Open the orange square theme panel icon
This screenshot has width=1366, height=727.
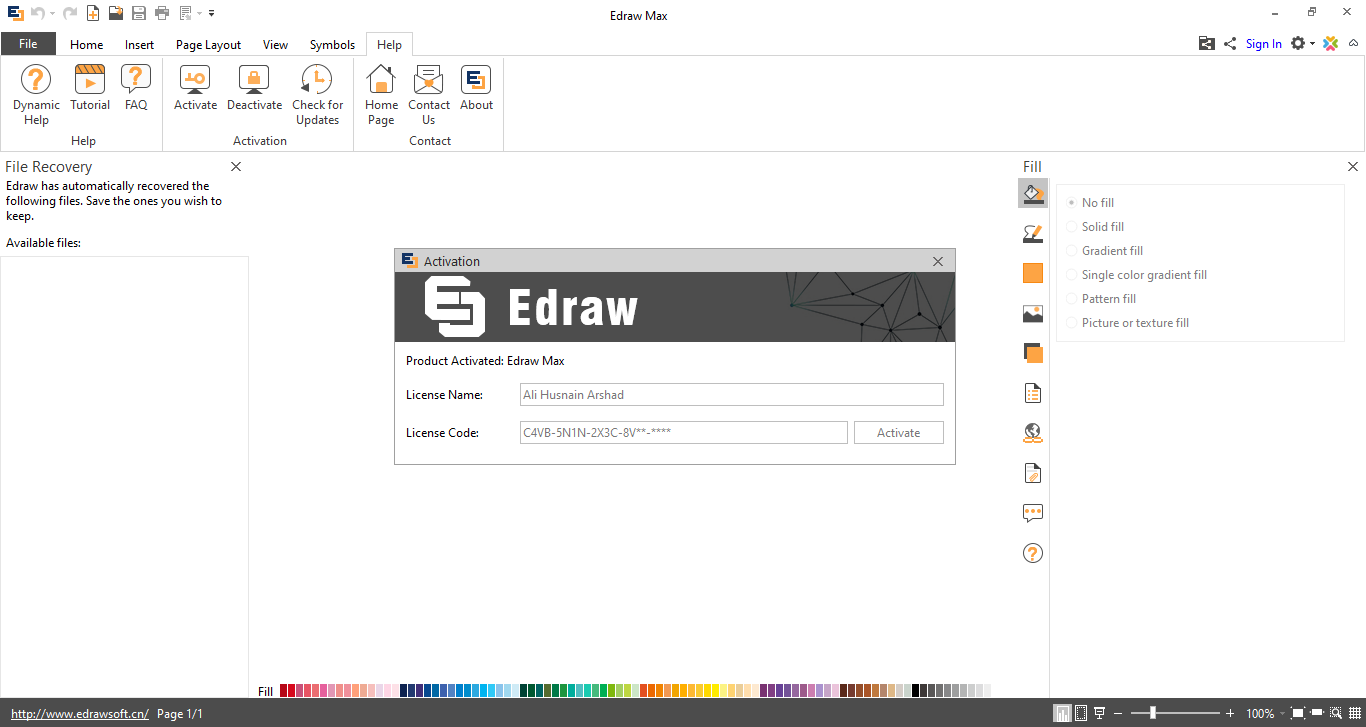[1033, 273]
